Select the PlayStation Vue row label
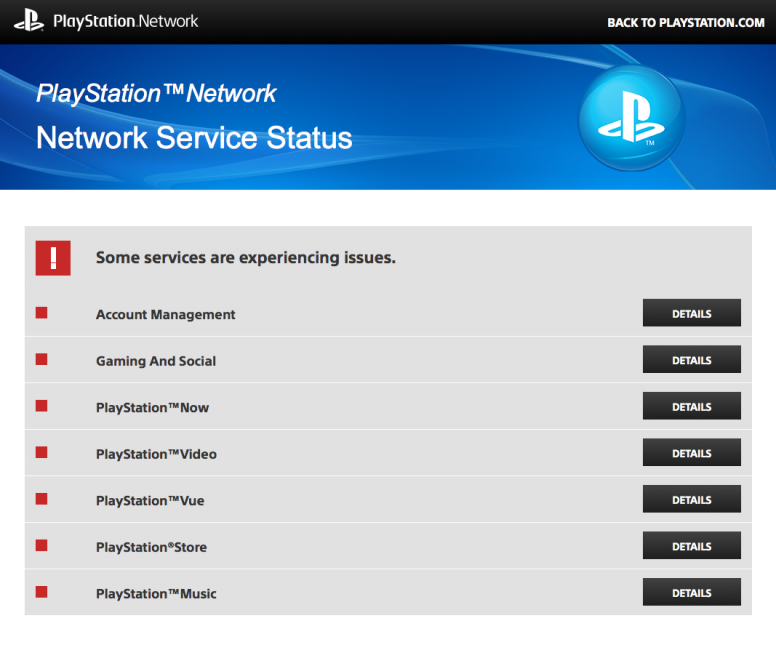Viewport: 776px width, 650px height. pyautogui.click(x=150, y=501)
